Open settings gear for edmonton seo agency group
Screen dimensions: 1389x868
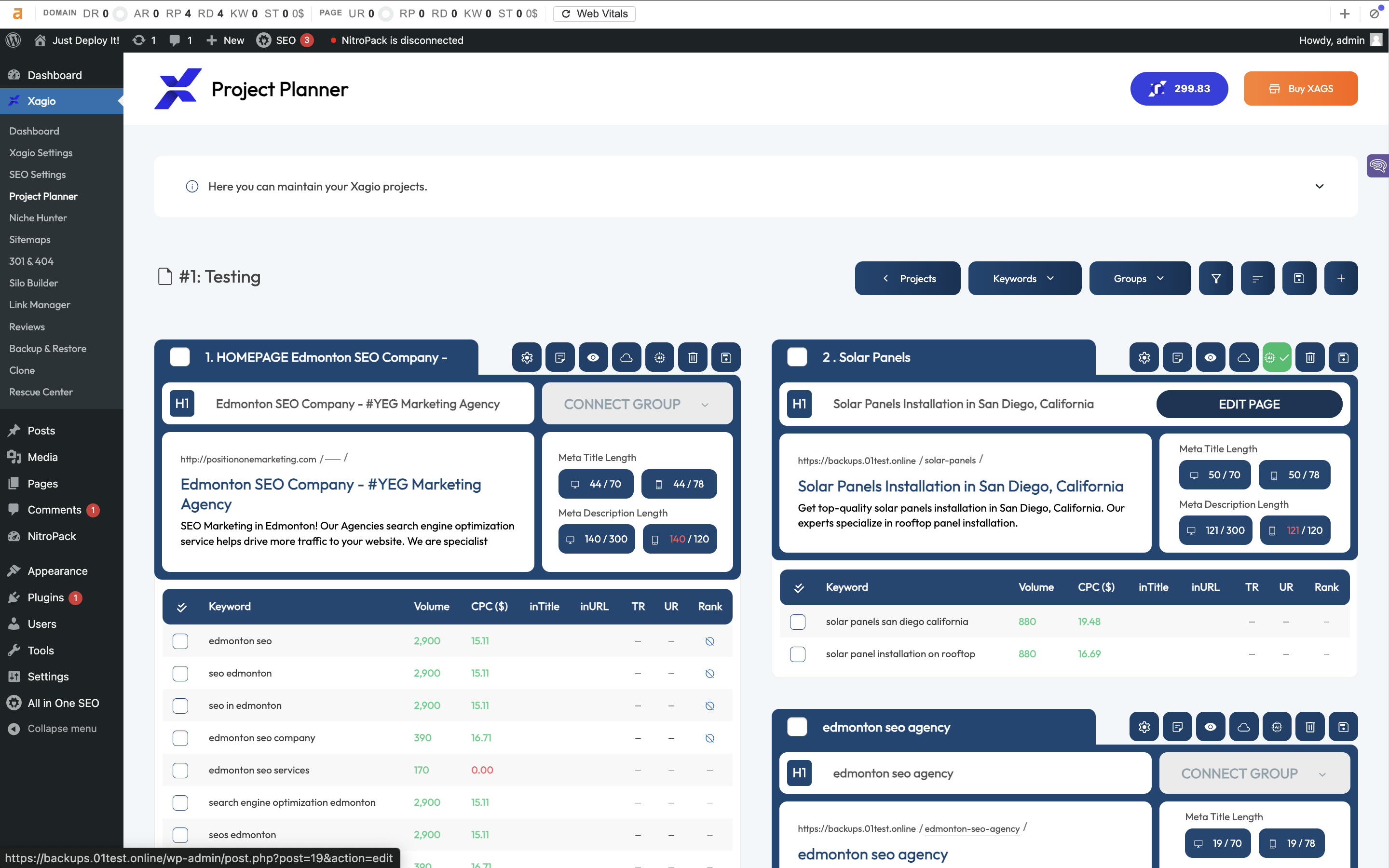click(x=1144, y=727)
